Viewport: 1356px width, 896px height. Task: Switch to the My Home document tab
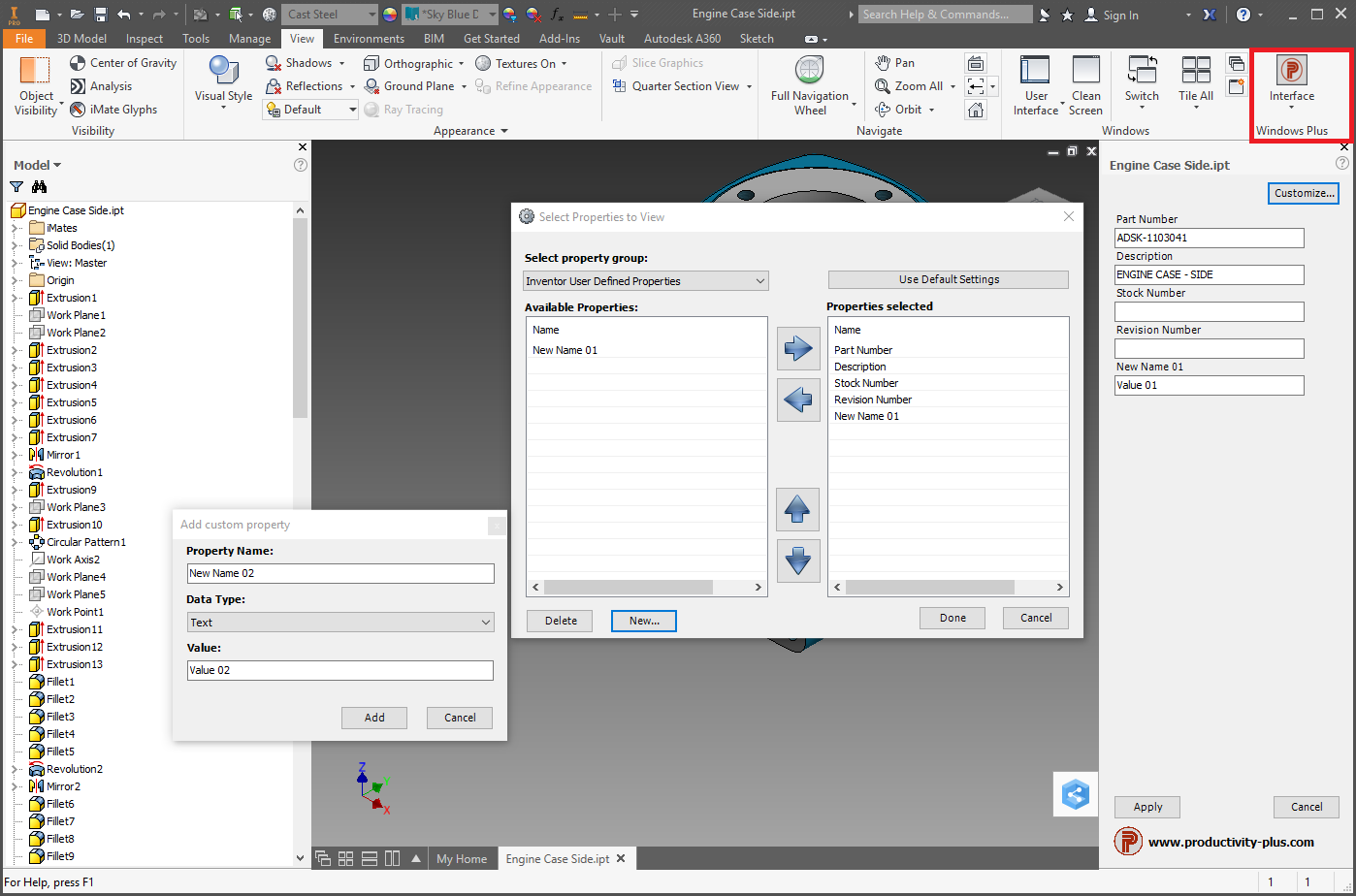point(462,859)
